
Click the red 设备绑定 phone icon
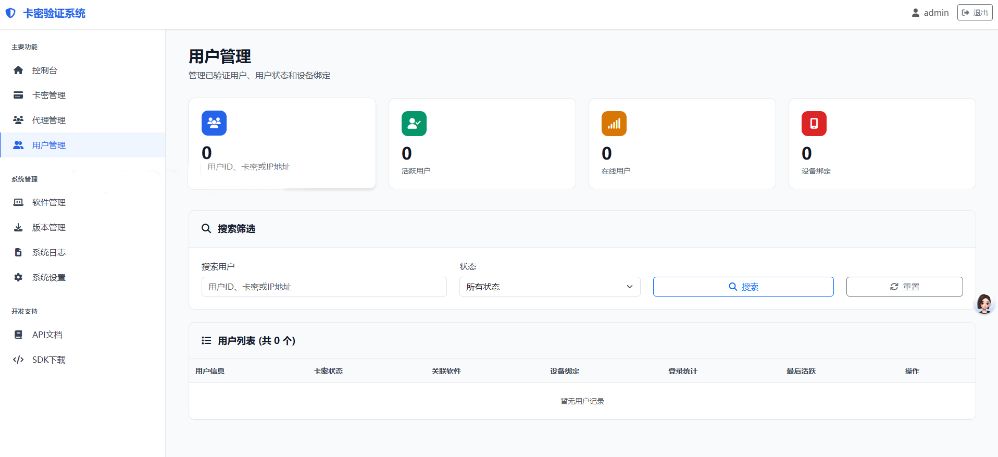pos(814,123)
